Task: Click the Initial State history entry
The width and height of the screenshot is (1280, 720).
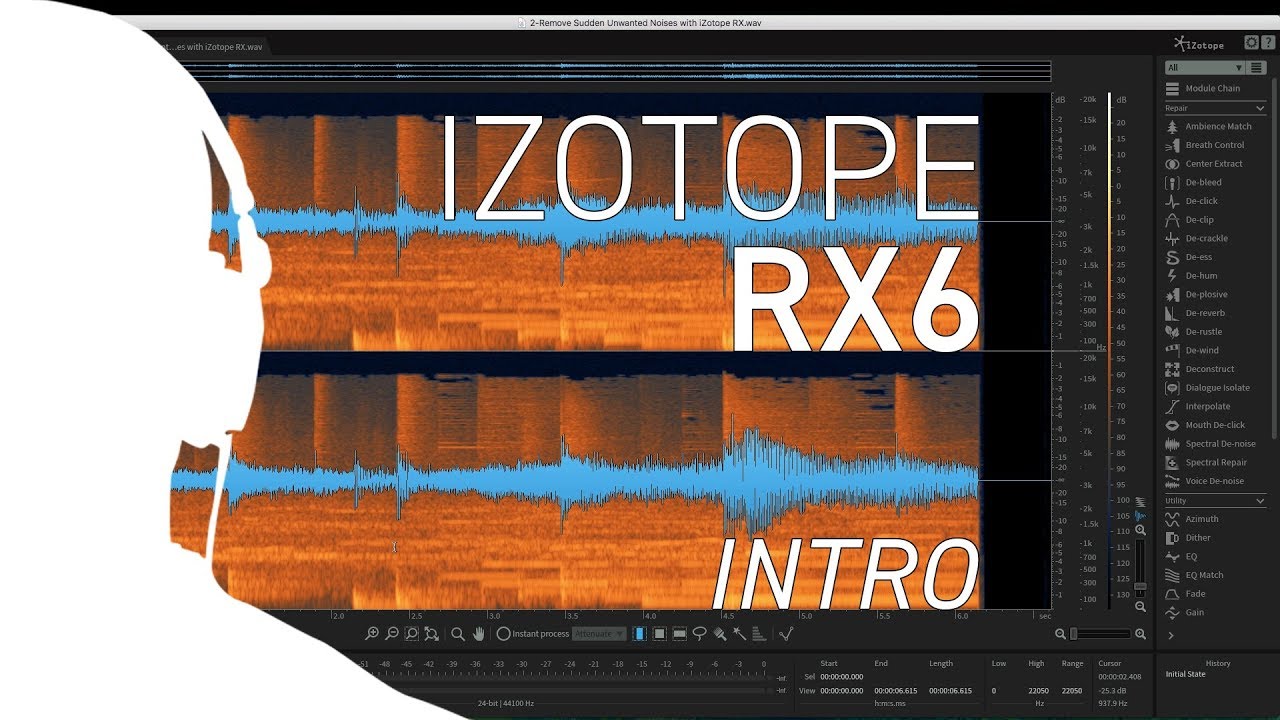Action: 1185,674
